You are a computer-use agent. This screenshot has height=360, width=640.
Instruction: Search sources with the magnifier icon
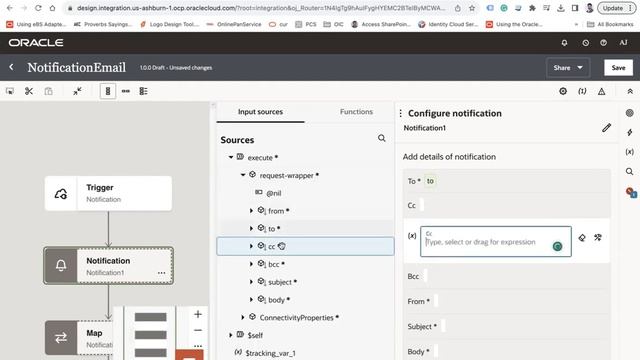point(382,138)
